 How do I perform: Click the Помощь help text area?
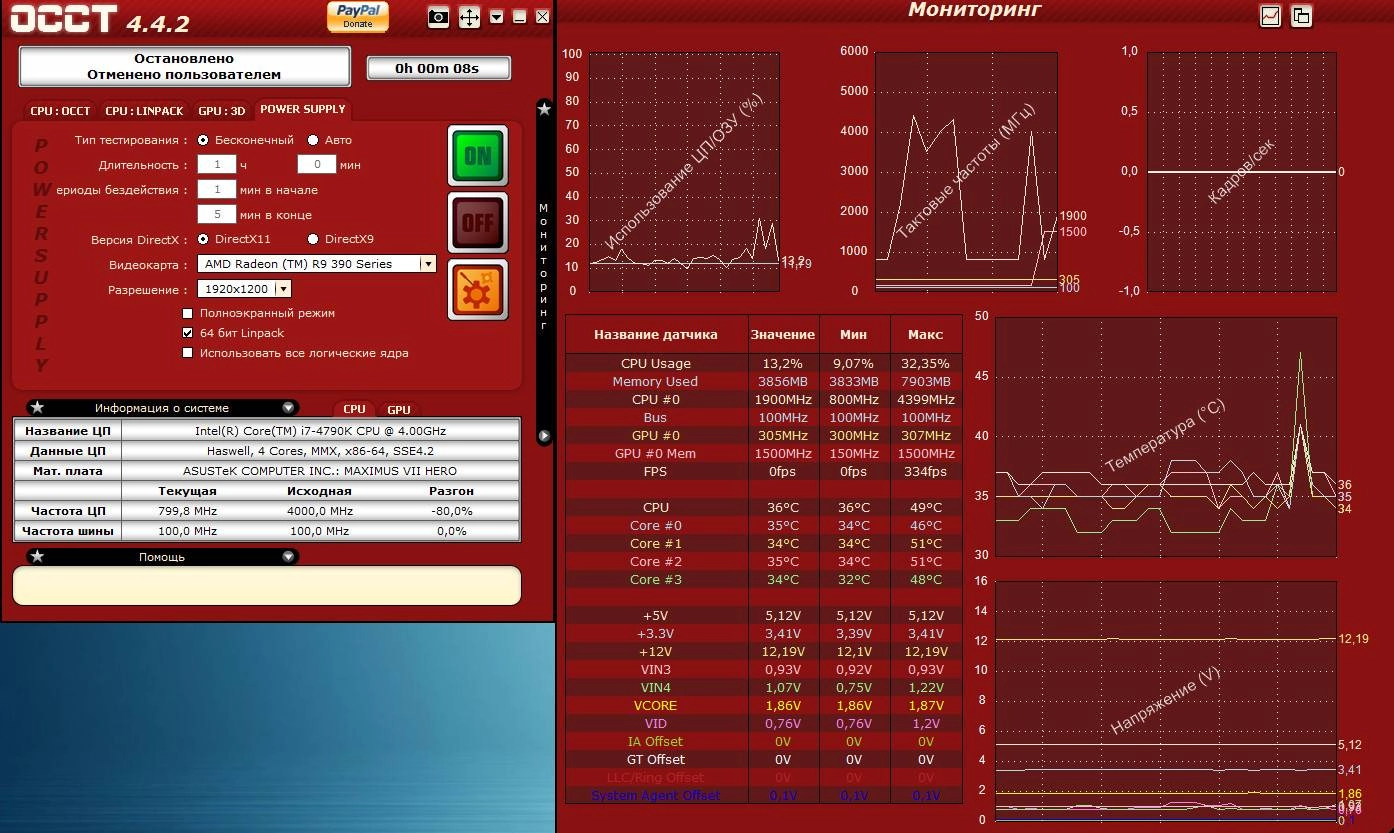pyautogui.click(x=267, y=586)
